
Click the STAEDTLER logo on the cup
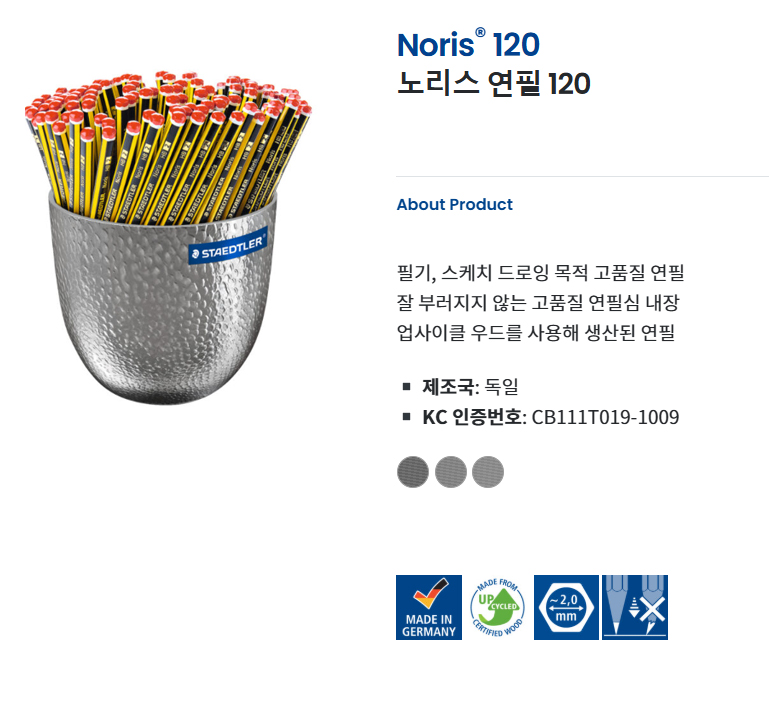pos(228,246)
